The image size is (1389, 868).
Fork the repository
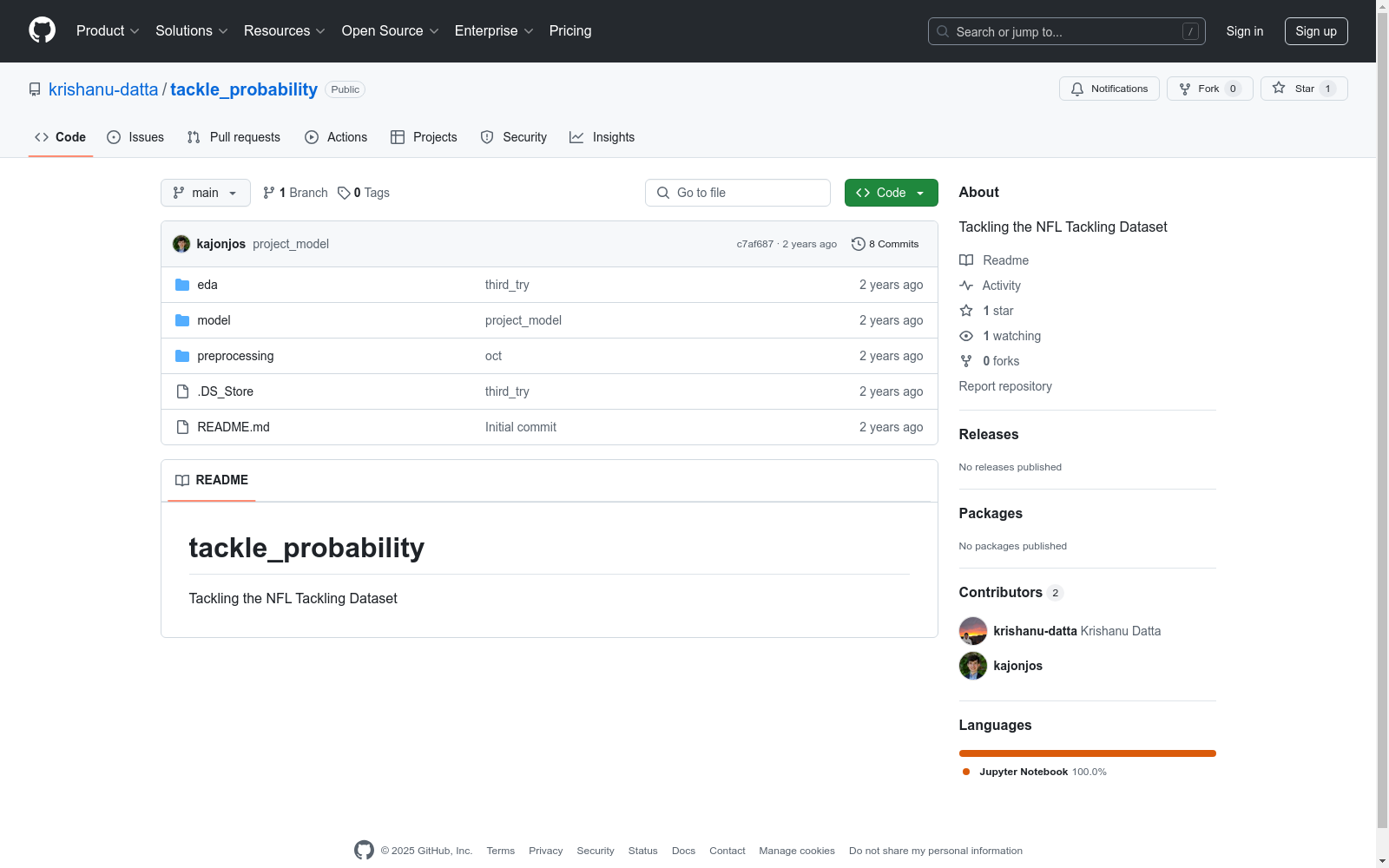click(x=1210, y=89)
